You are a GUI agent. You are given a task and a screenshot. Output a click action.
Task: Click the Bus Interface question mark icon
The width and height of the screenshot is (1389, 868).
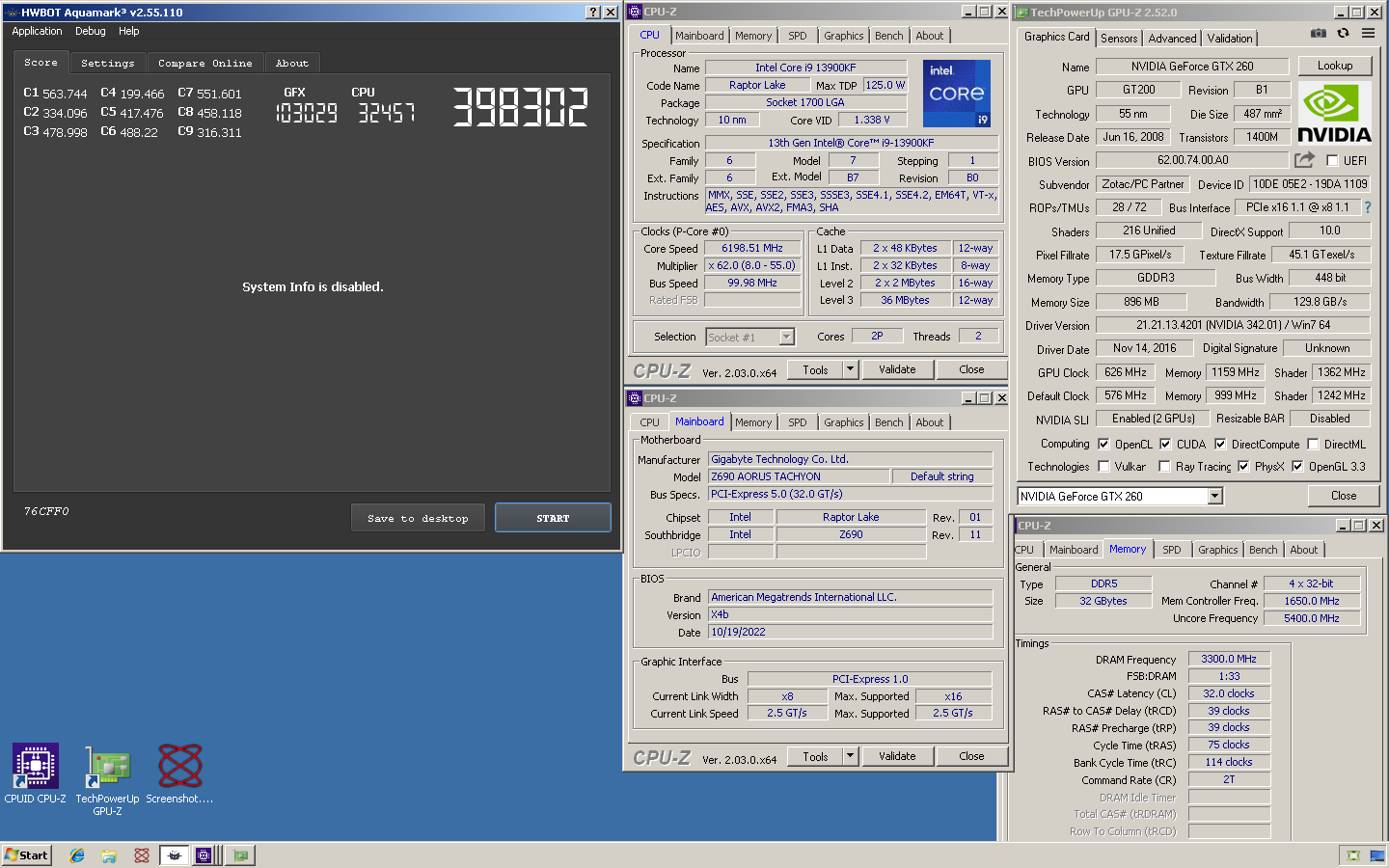point(1367,207)
